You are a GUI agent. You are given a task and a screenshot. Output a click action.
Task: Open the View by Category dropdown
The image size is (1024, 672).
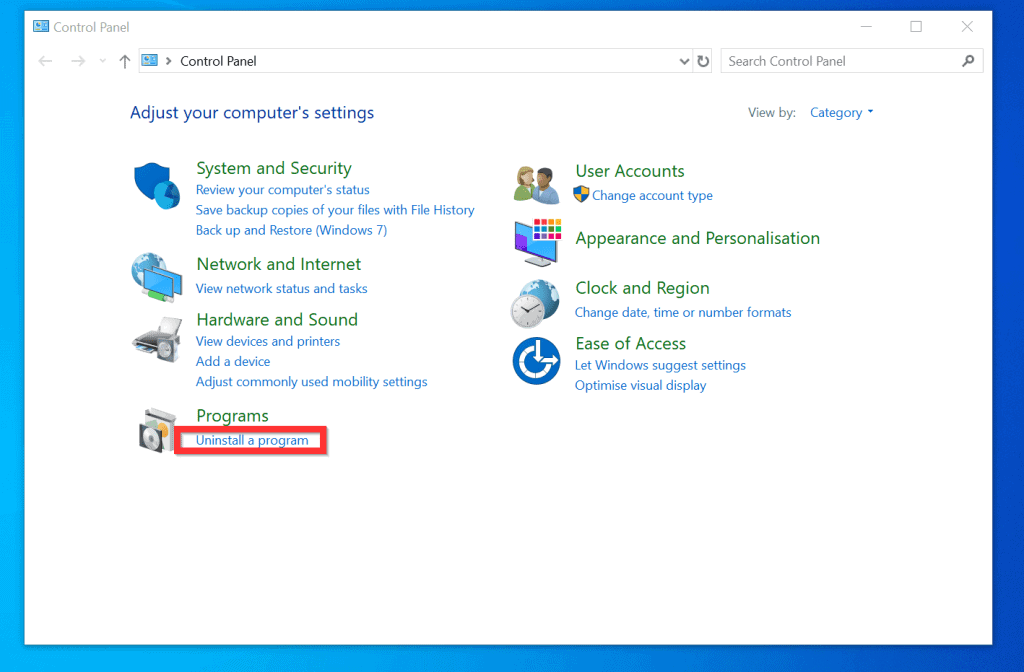tap(841, 112)
